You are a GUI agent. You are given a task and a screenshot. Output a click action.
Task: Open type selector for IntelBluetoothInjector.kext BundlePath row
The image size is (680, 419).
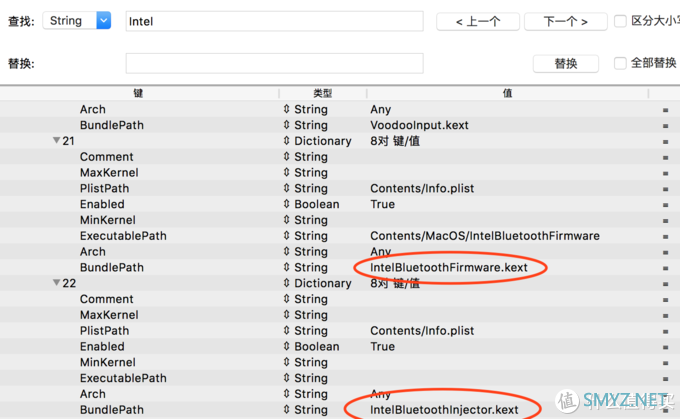tap(286, 409)
